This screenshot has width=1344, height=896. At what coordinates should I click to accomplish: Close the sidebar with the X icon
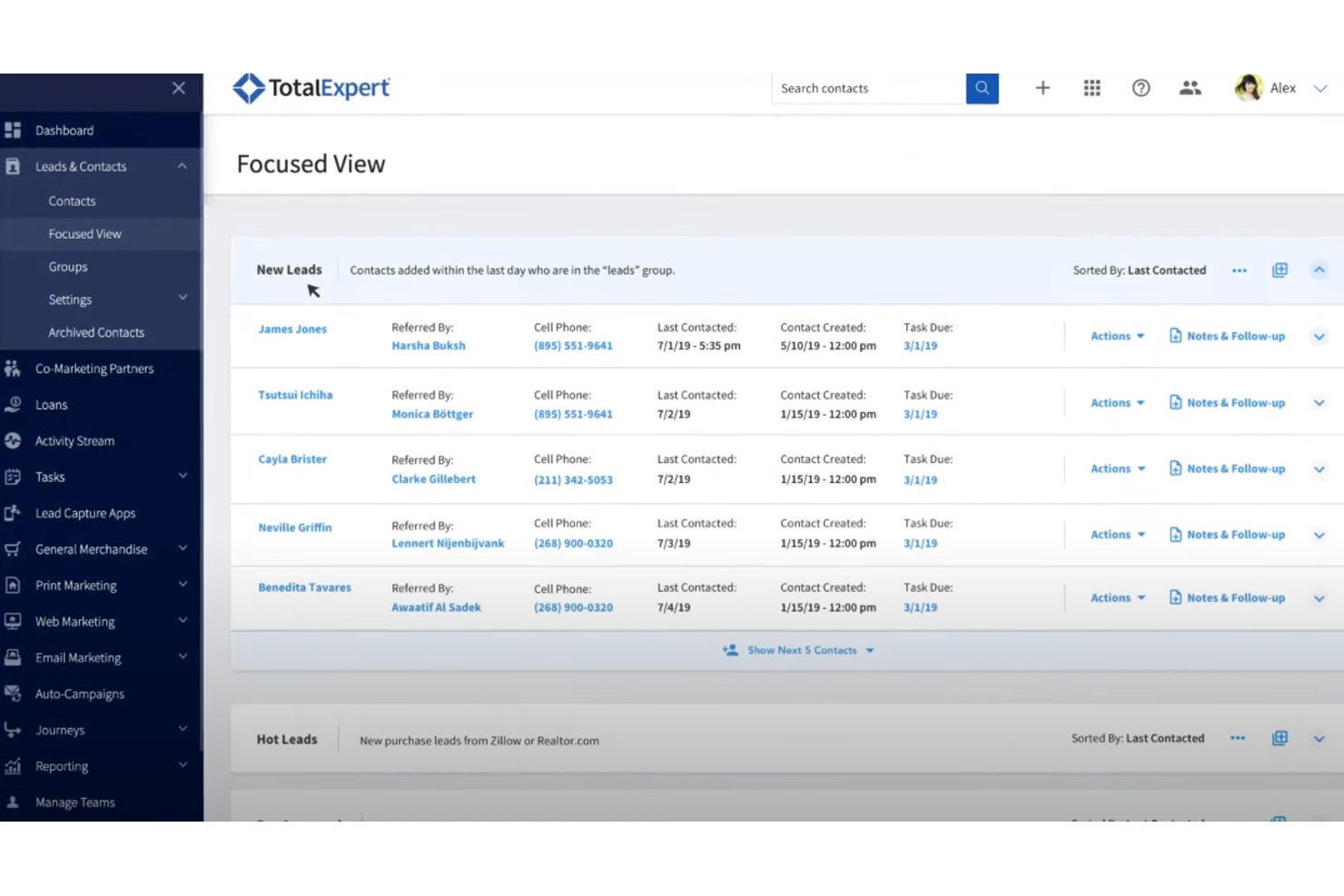179,88
